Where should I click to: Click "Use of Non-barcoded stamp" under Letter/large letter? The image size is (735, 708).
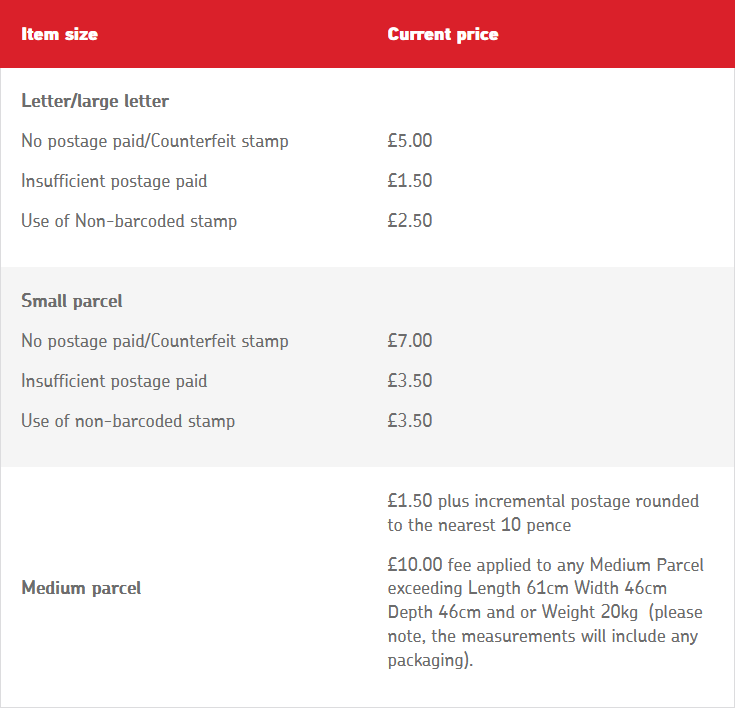[129, 221]
